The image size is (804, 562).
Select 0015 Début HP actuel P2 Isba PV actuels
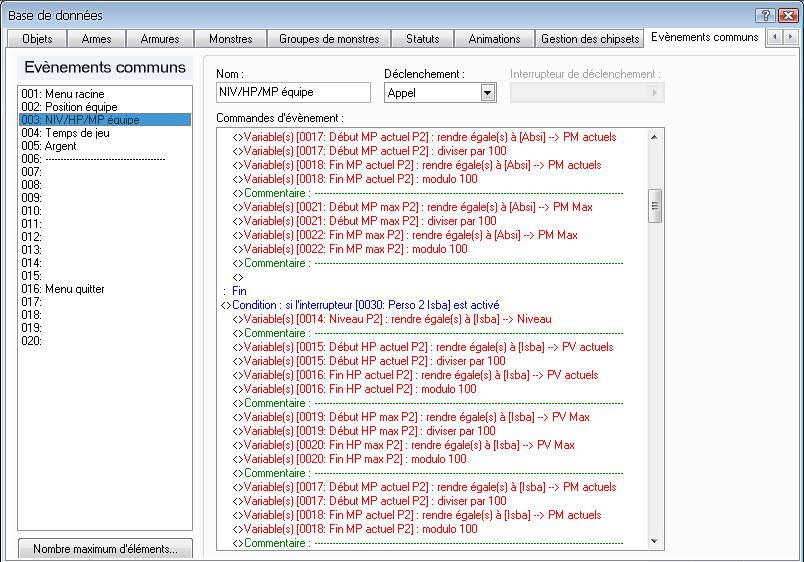tap(423, 347)
